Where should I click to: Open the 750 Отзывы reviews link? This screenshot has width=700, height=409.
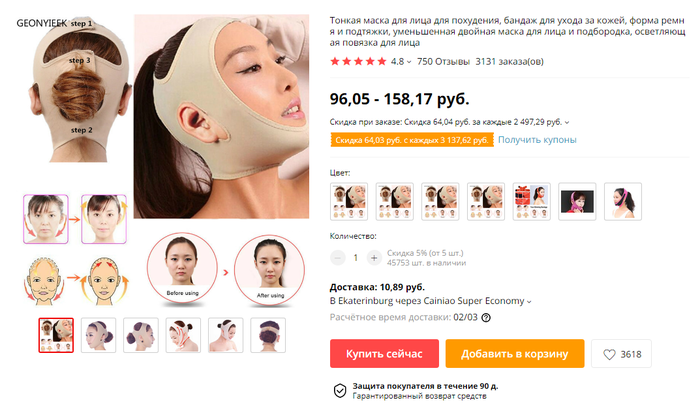[x=443, y=62]
